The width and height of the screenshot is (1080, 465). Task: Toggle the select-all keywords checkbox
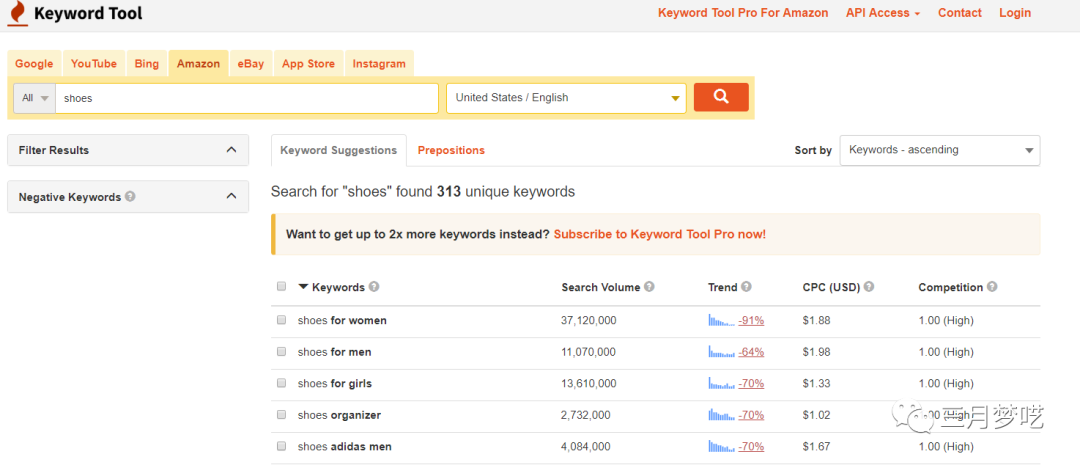(281, 287)
